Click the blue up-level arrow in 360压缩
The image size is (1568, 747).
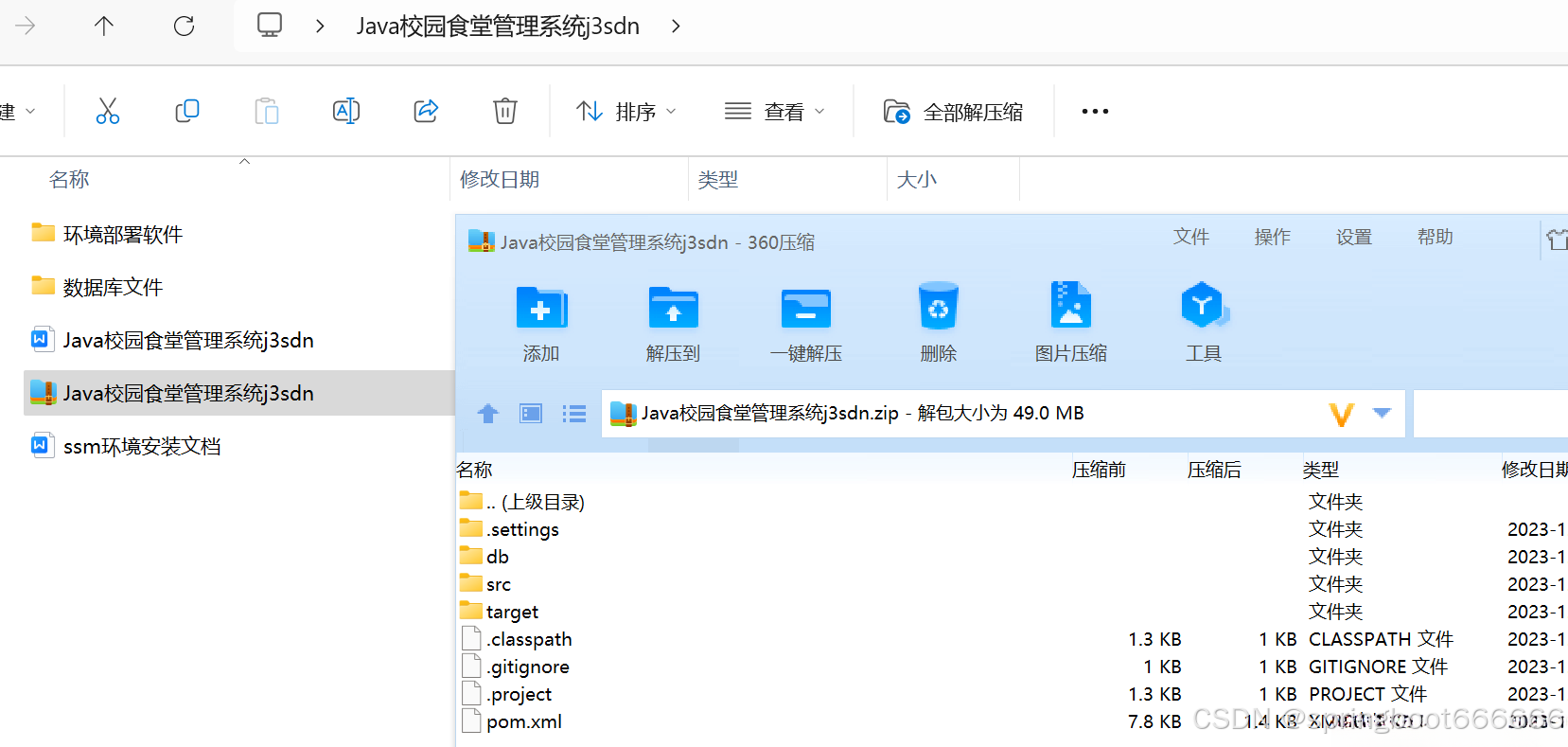pyautogui.click(x=488, y=413)
